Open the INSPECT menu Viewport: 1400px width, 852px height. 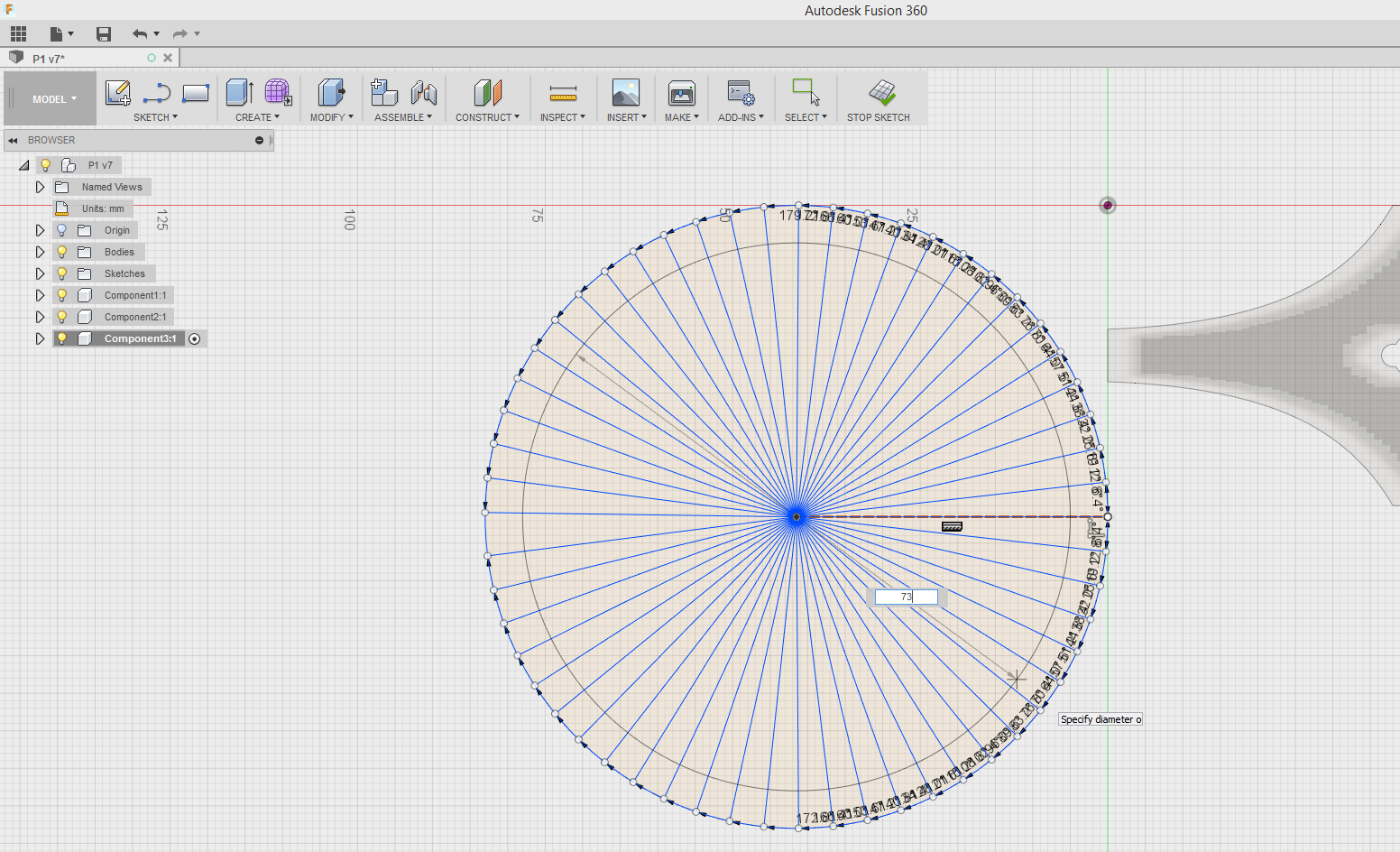[x=562, y=117]
